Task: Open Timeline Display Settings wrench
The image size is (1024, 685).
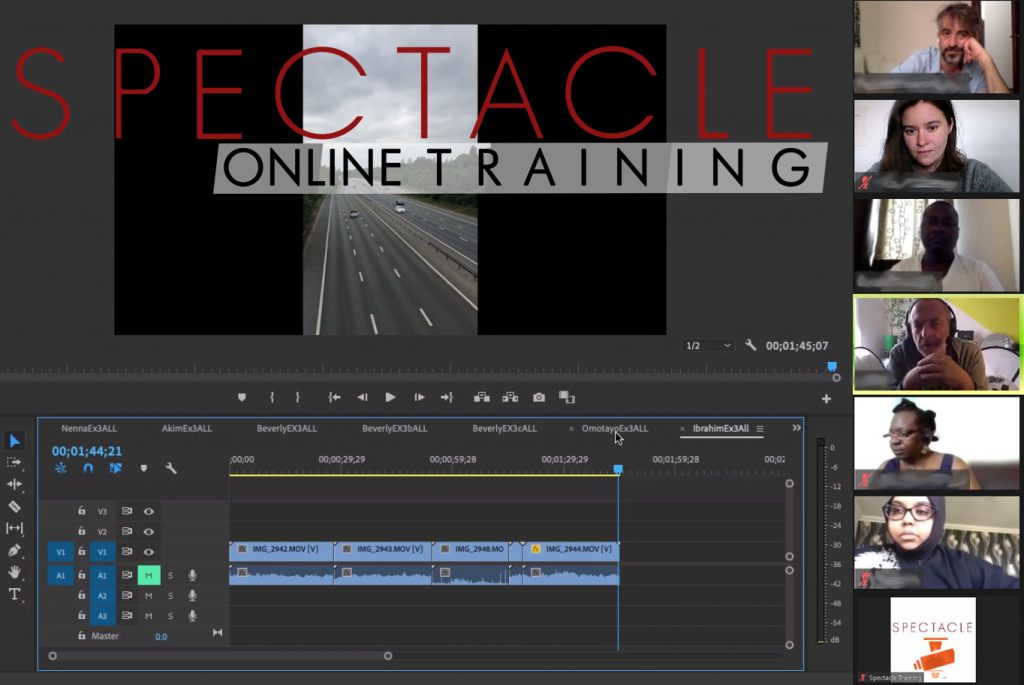Action: (x=171, y=468)
